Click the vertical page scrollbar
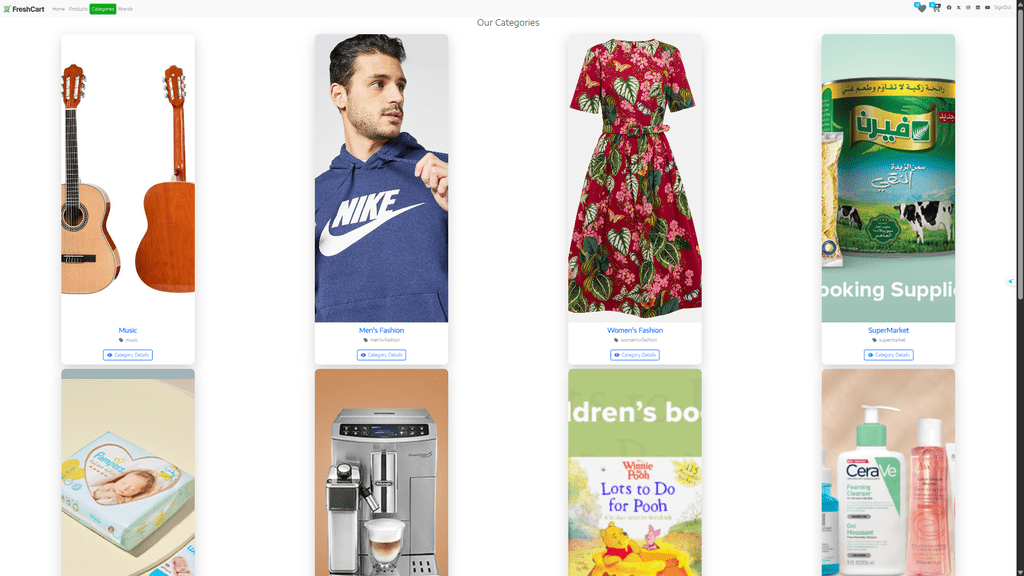Viewport: 1024px width, 576px height. click(x=1019, y=288)
